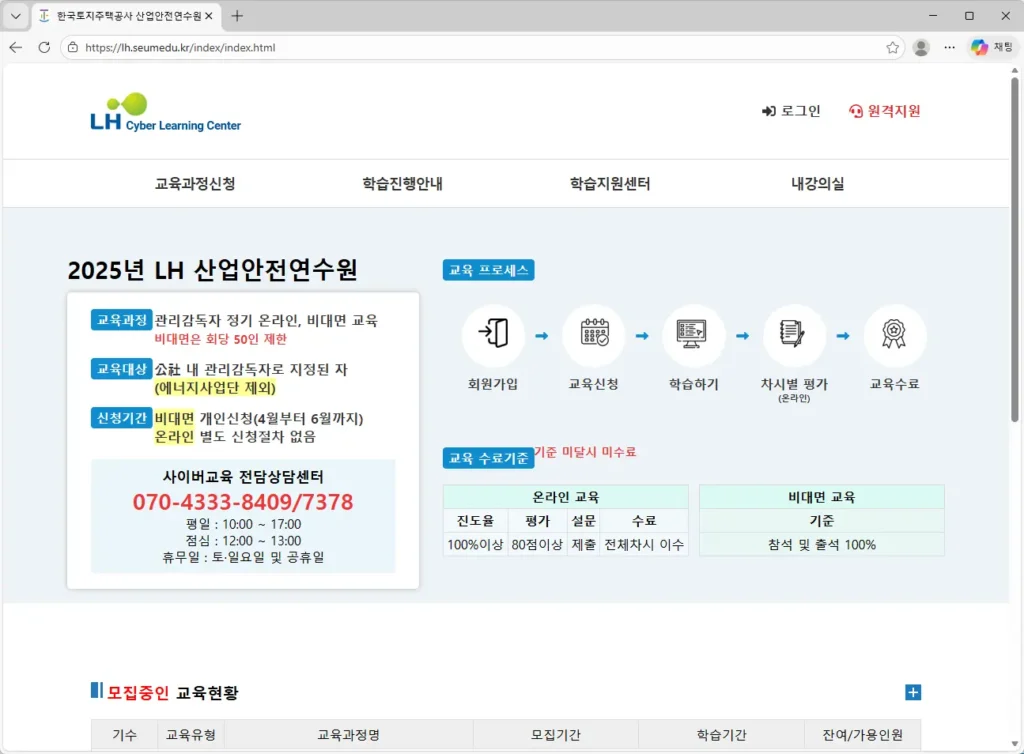
Task: Click the 로그인 login link
Action: pyautogui.click(x=791, y=111)
